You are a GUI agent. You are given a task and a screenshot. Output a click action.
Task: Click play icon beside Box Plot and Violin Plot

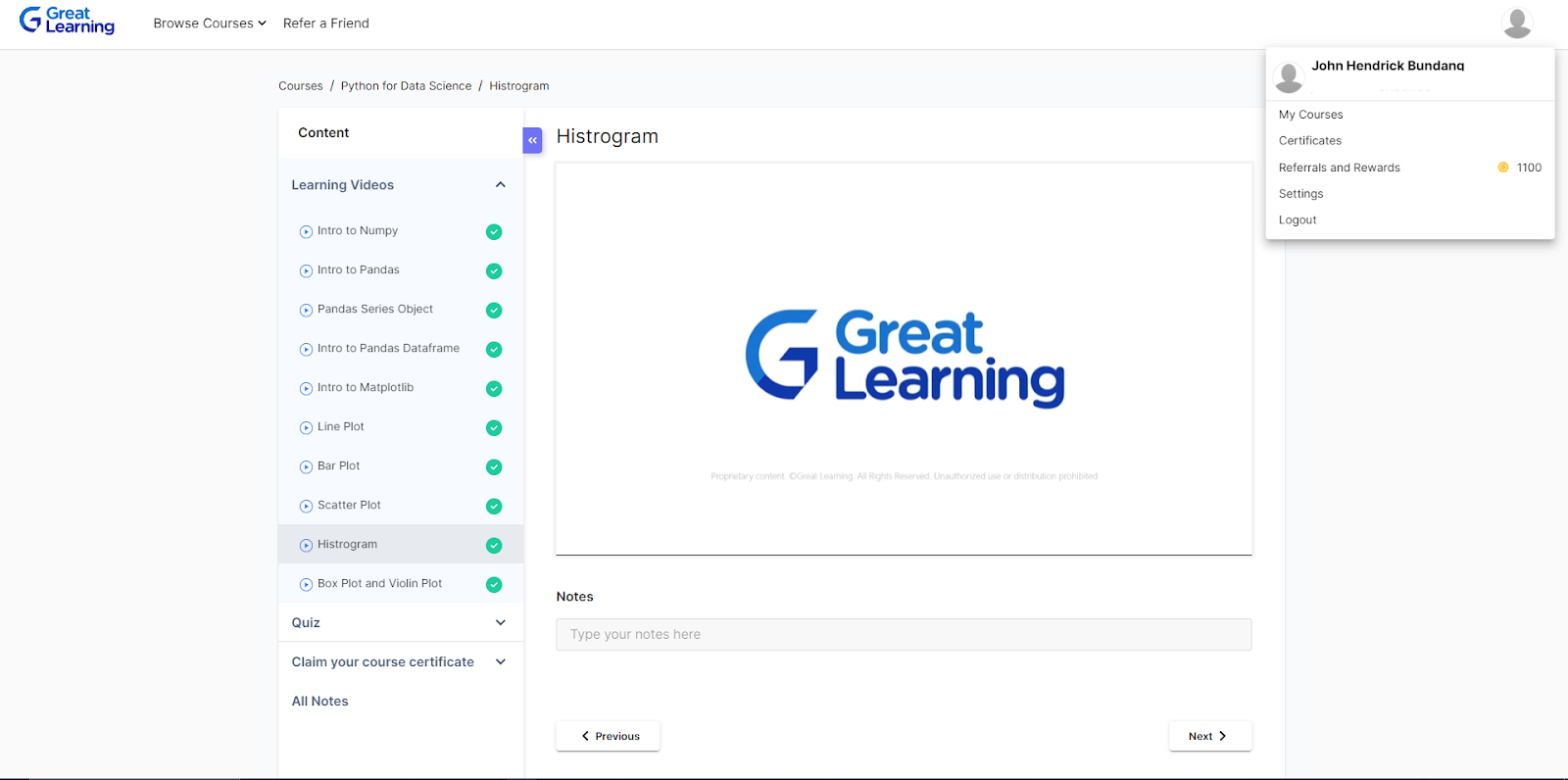pos(306,585)
